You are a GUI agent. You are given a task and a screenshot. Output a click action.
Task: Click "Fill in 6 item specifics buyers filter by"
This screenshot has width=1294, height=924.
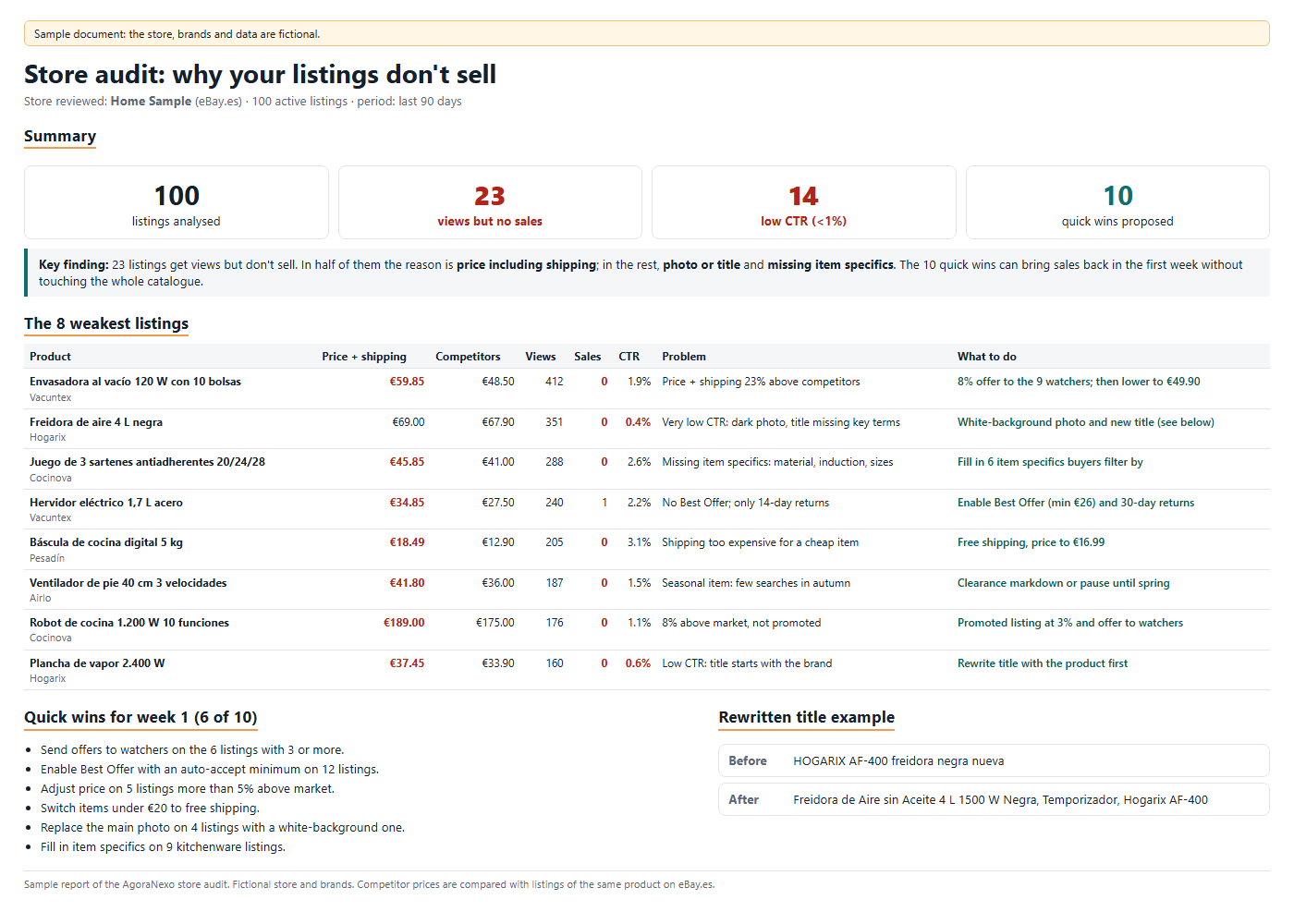pyautogui.click(x=1050, y=462)
